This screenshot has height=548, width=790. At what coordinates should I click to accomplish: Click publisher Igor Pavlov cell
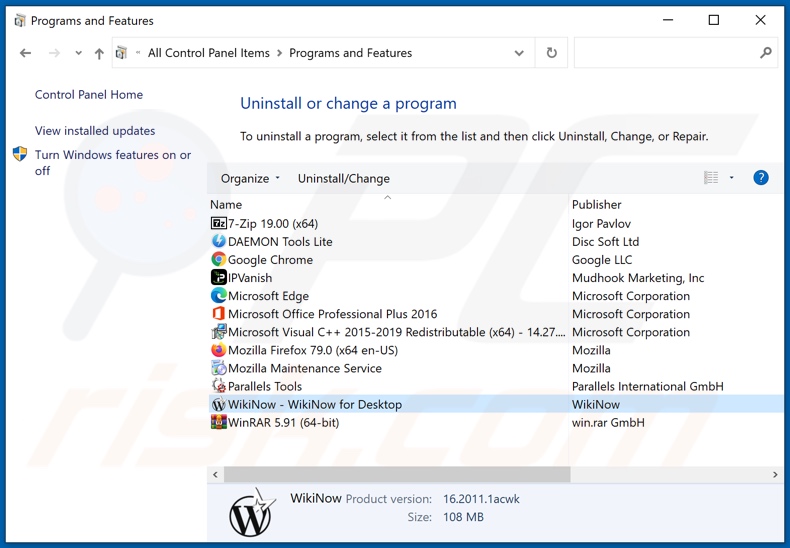[602, 224]
